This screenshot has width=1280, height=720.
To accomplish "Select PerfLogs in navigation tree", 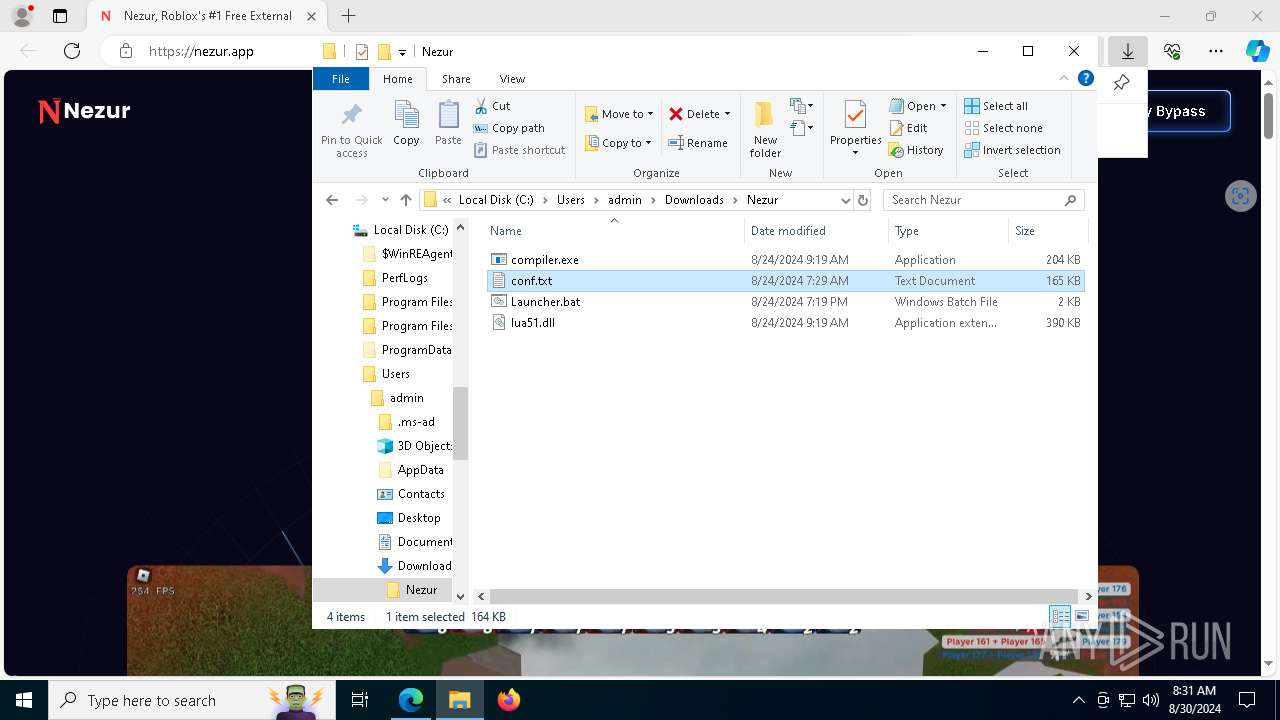I will (x=404, y=278).
